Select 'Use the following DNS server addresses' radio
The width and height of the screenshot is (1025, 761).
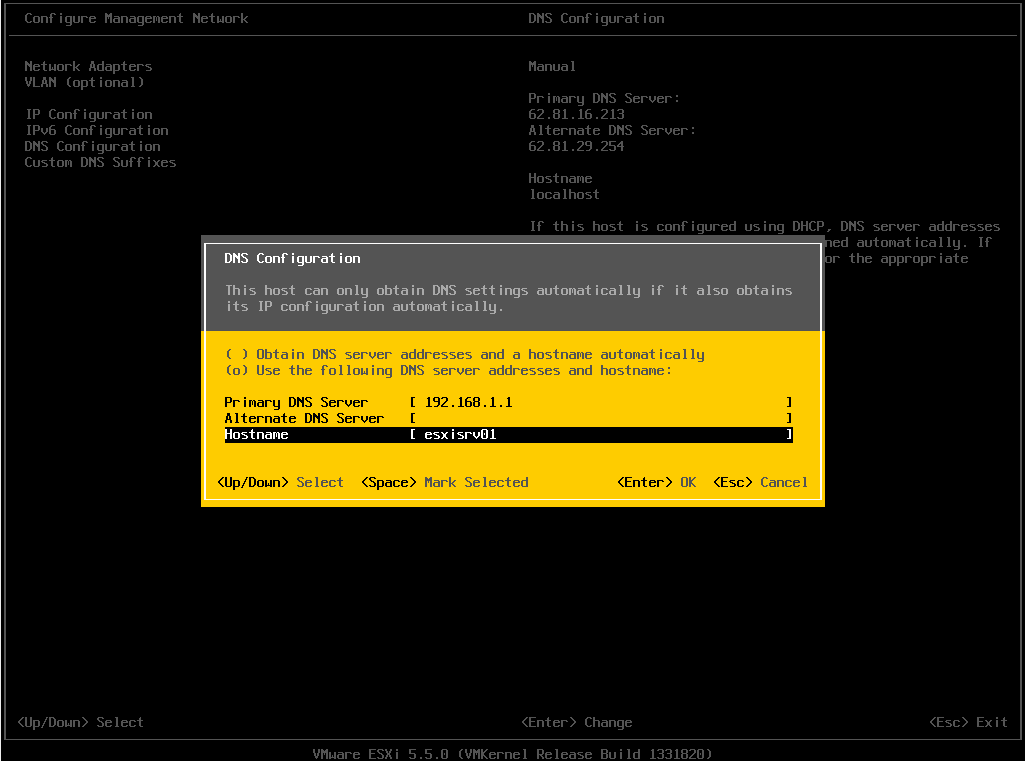click(x=236, y=370)
